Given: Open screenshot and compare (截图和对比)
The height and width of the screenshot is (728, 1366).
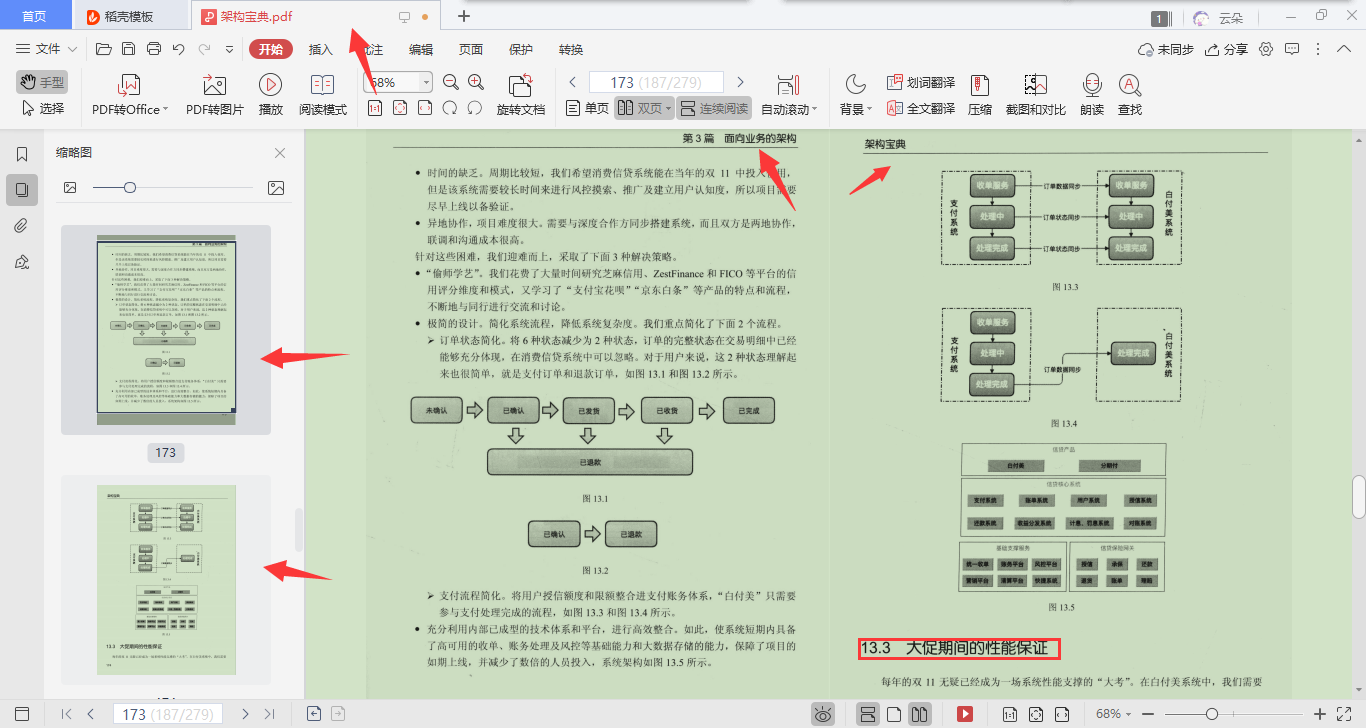Looking at the screenshot, I should click(x=1035, y=96).
